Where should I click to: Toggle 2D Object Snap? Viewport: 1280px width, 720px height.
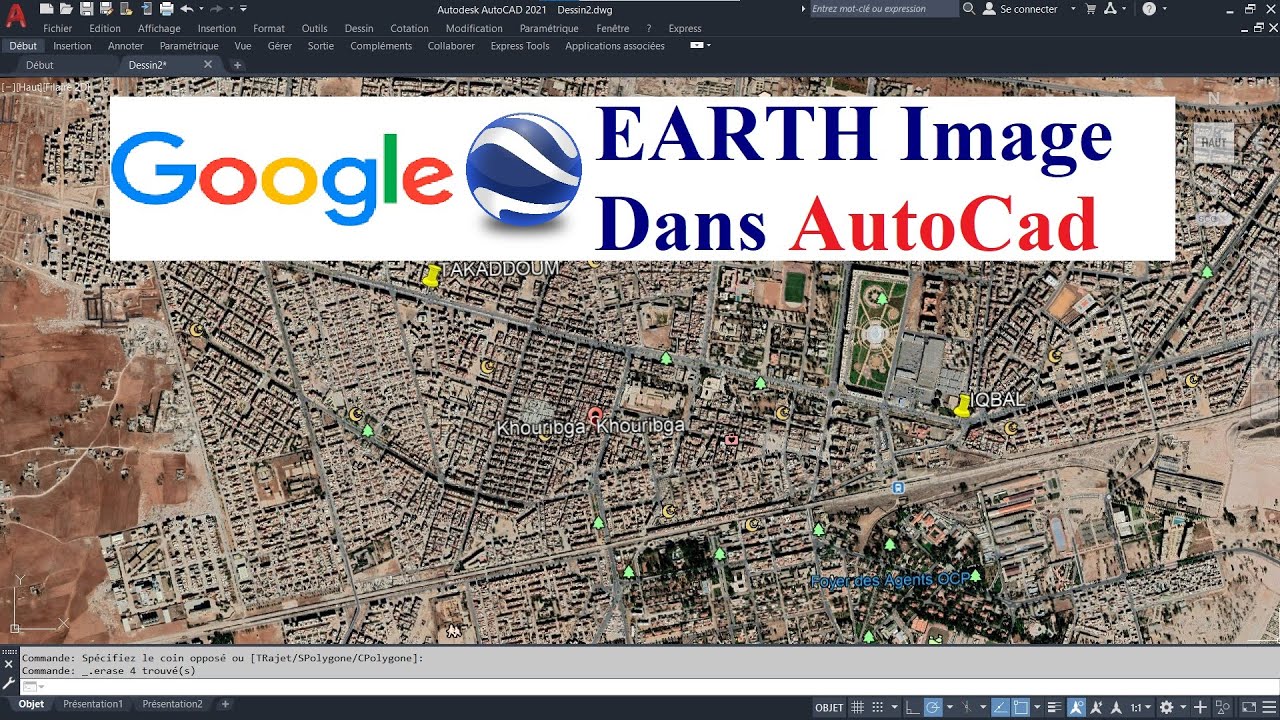pos(1021,707)
